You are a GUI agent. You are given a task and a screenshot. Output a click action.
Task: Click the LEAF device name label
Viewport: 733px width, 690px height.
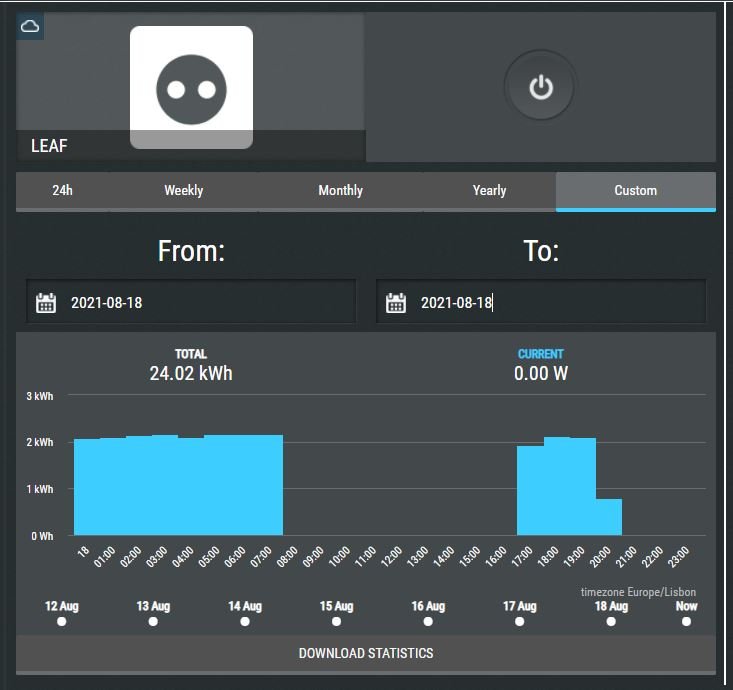coord(50,146)
